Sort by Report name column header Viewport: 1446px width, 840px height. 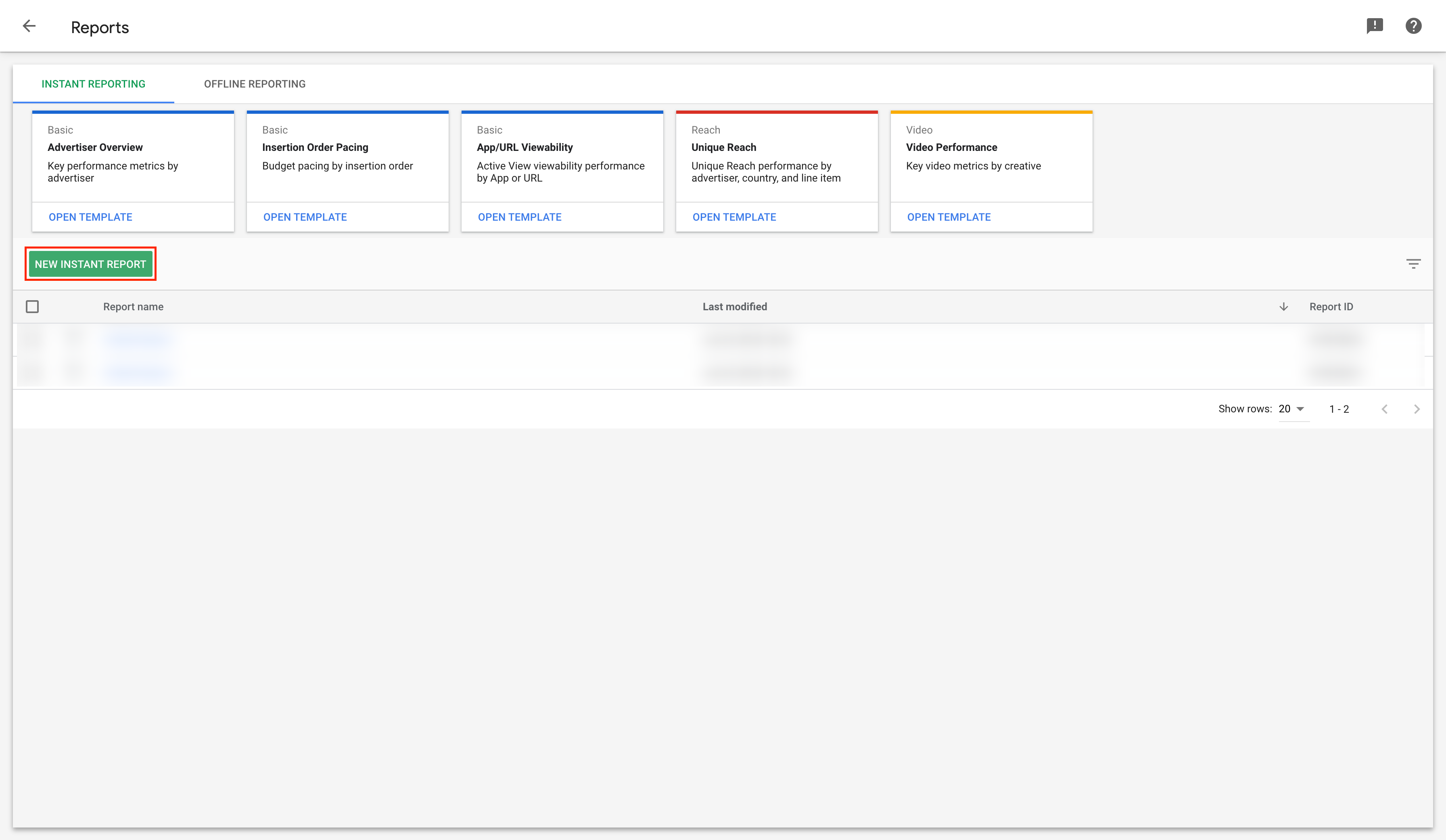[x=133, y=307]
